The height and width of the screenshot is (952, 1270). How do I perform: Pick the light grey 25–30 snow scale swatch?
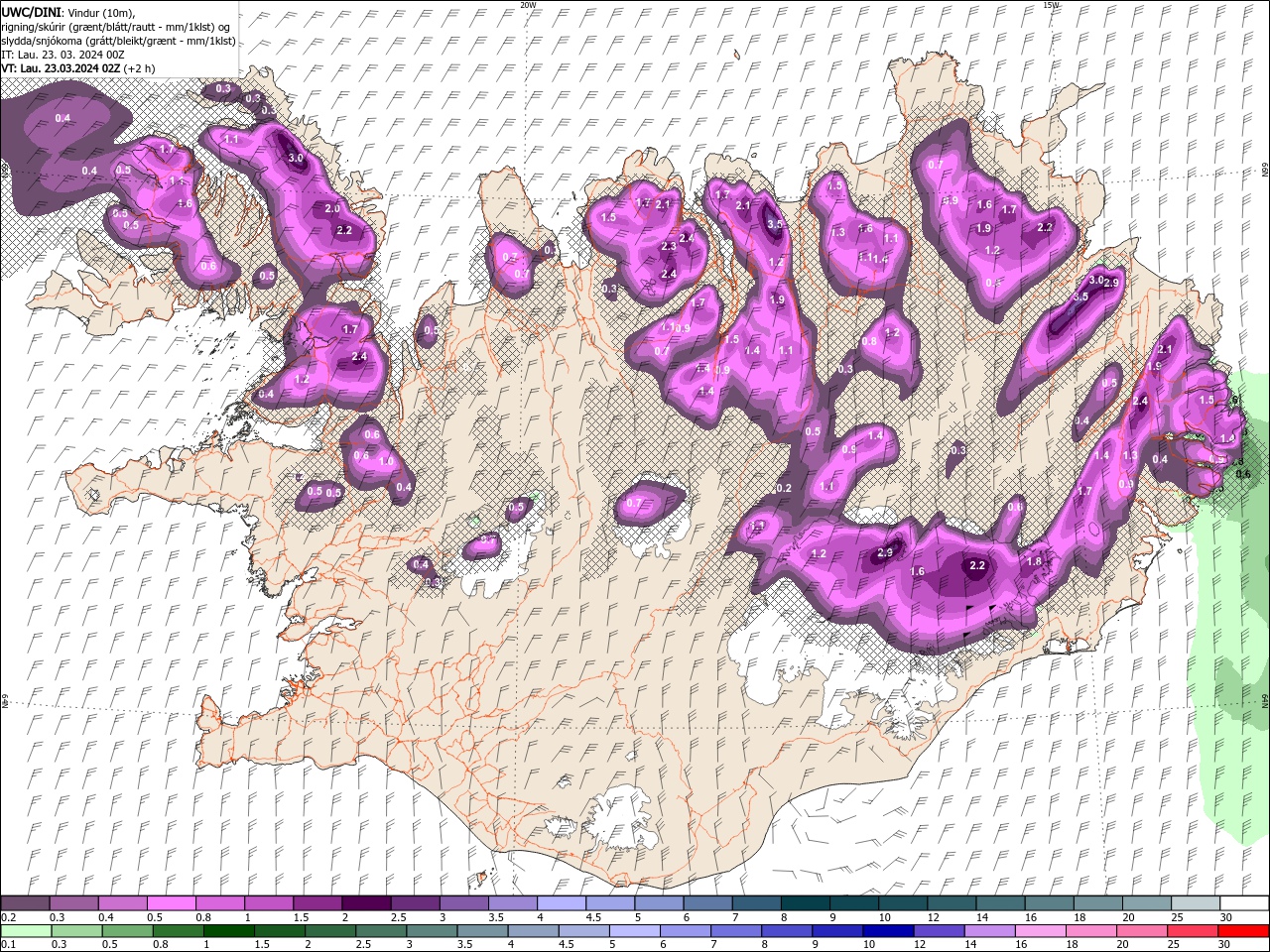1195,903
